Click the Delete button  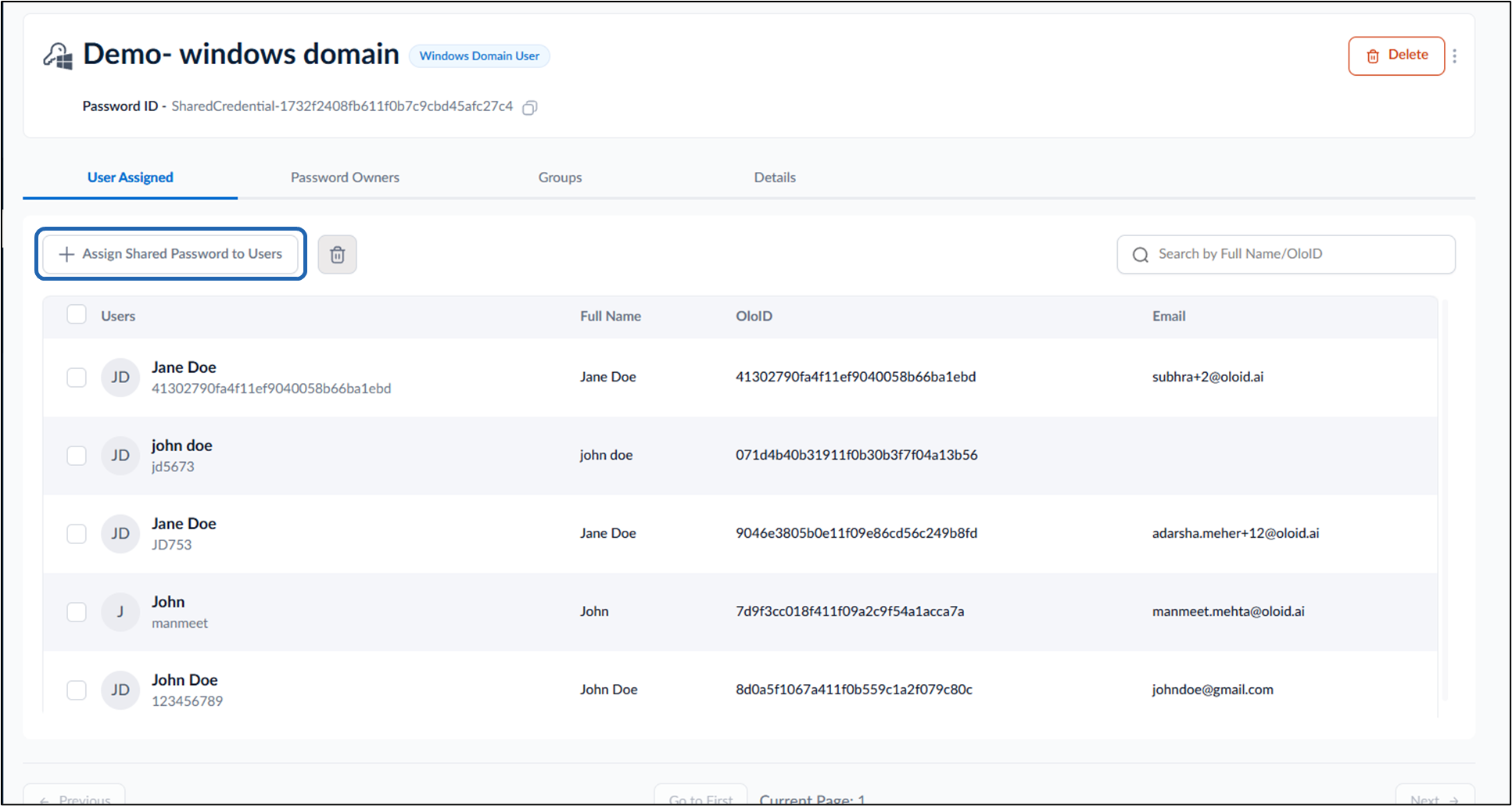pyautogui.click(x=1396, y=56)
